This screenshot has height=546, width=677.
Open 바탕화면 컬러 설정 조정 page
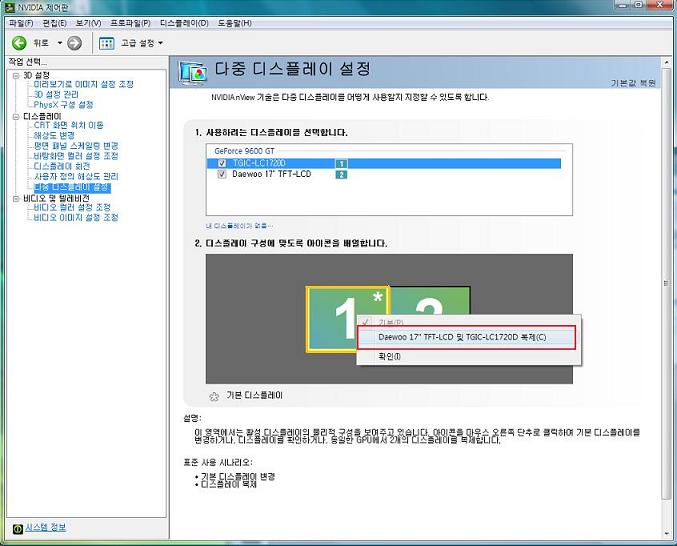coord(76,156)
